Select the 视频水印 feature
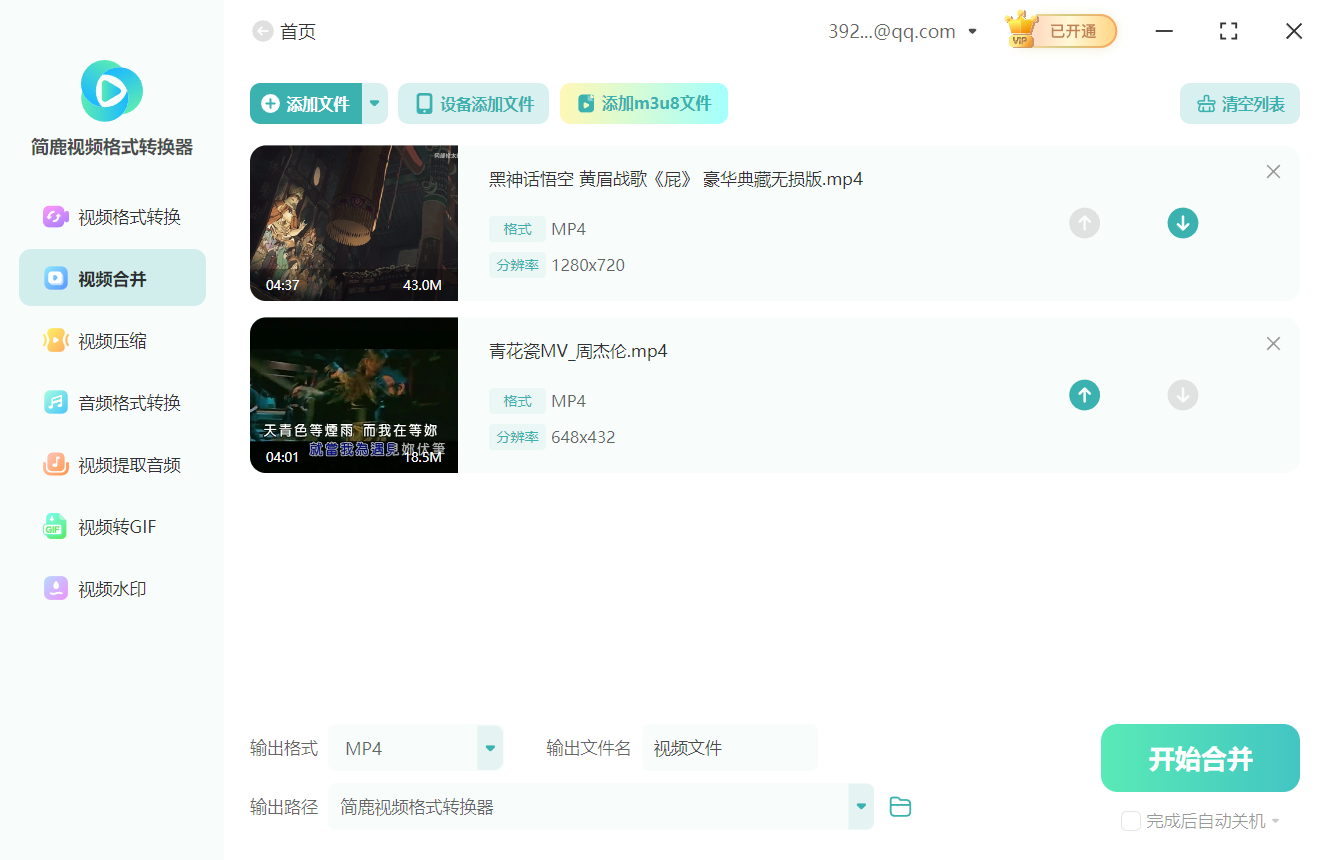 [x=112, y=589]
